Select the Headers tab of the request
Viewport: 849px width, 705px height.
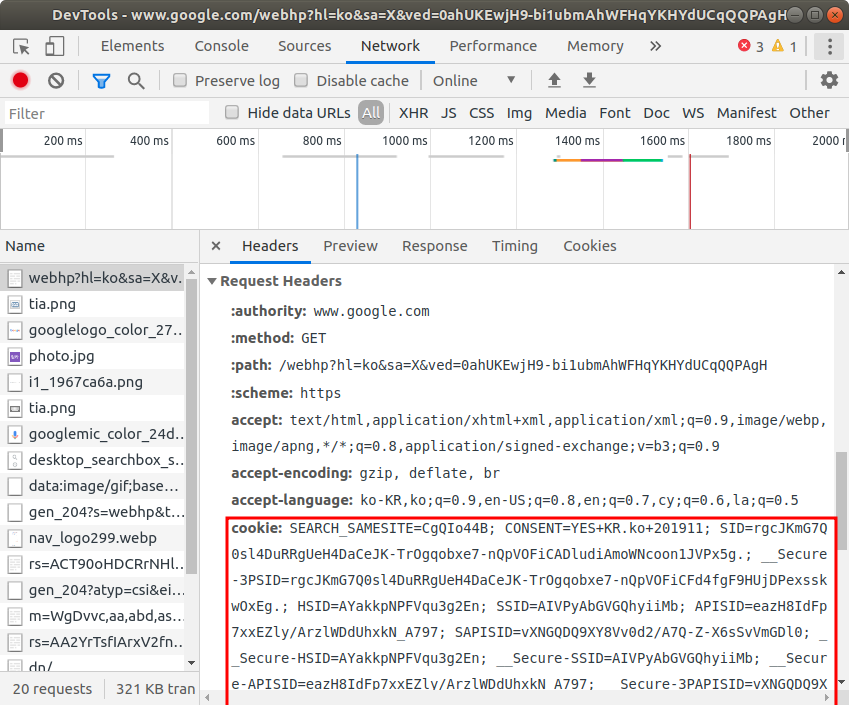270,246
